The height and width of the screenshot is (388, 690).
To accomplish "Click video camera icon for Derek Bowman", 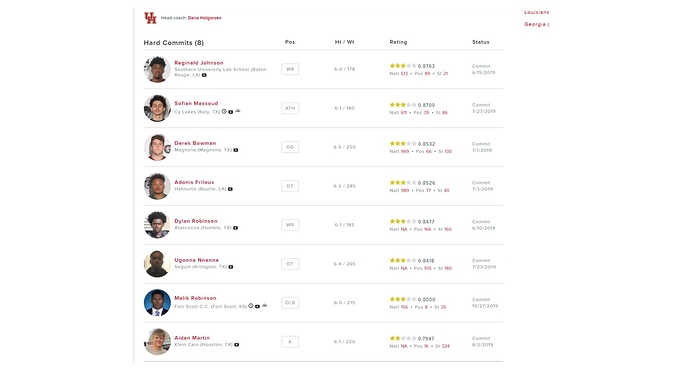I will click(236, 150).
